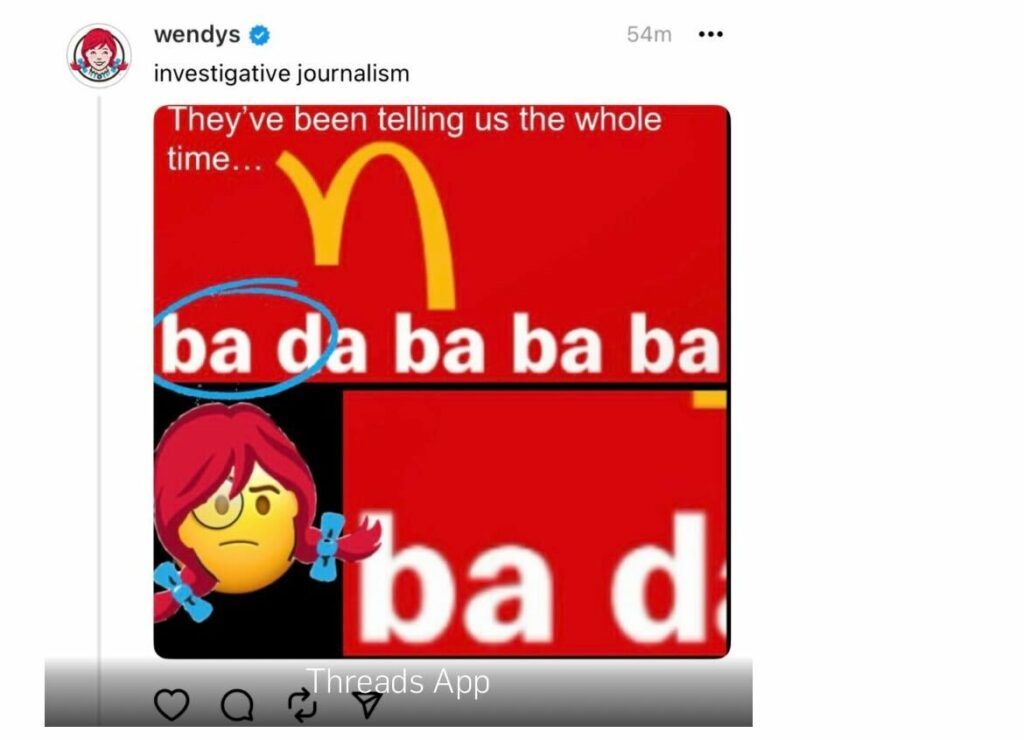Image resolution: width=1024 pixels, height=740 pixels.
Task: Open the wendys username profile link
Action: [x=197, y=34]
